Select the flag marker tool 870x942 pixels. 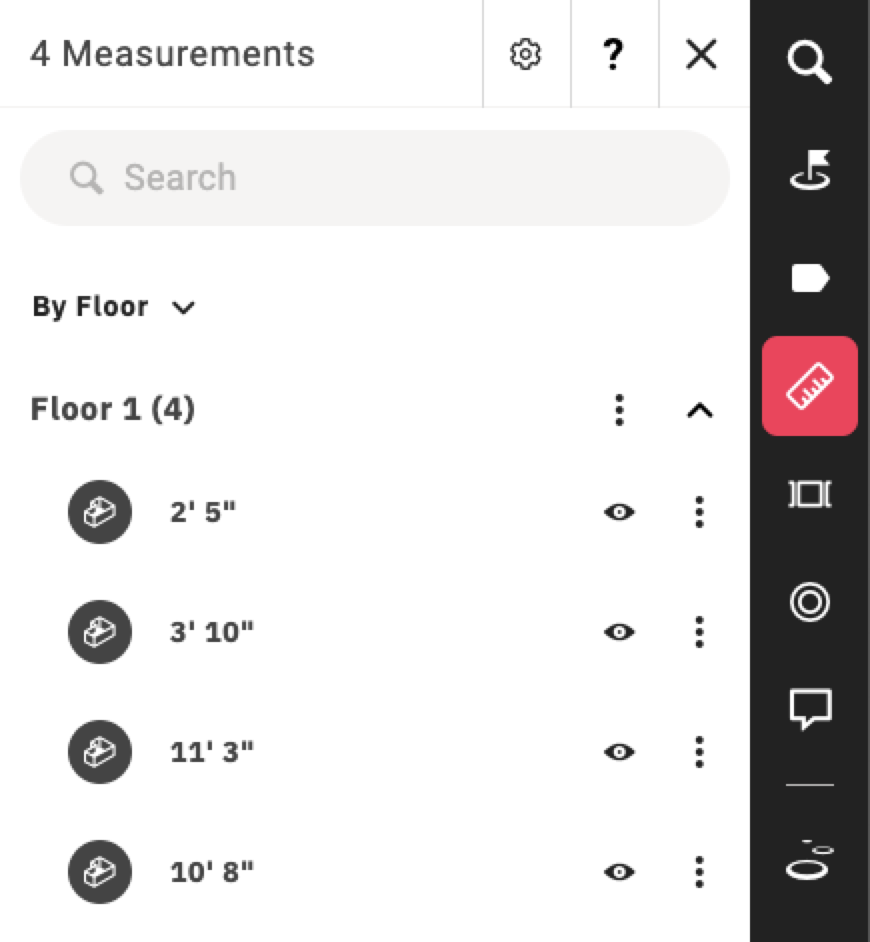[810, 169]
